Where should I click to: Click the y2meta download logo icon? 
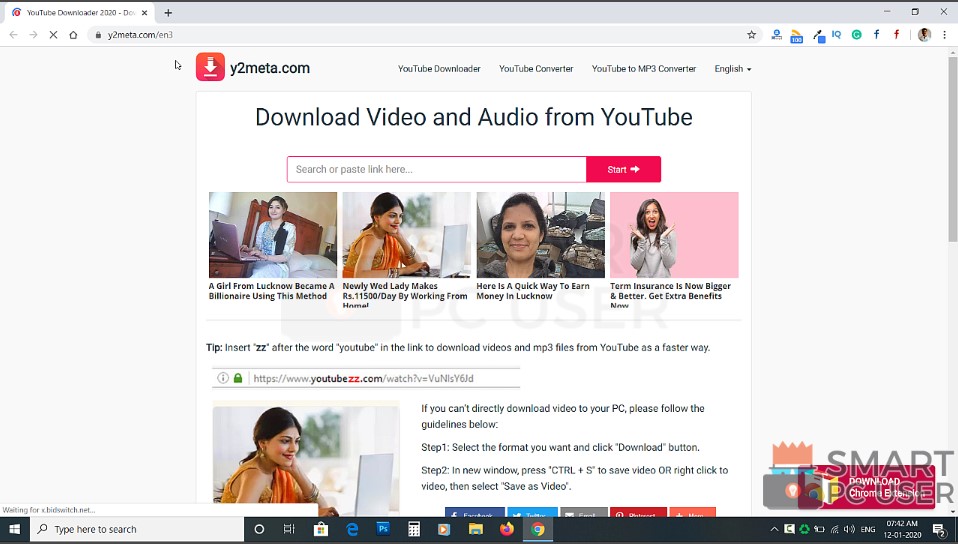pos(210,67)
